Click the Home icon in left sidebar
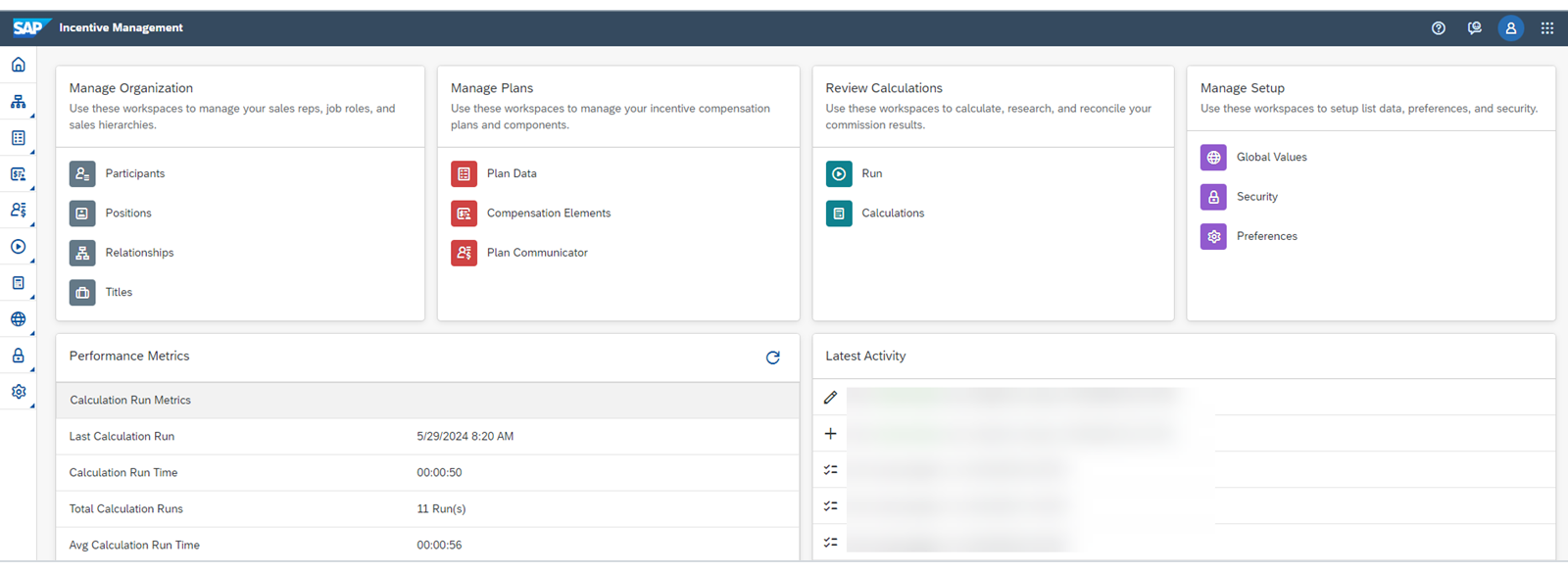 point(18,65)
